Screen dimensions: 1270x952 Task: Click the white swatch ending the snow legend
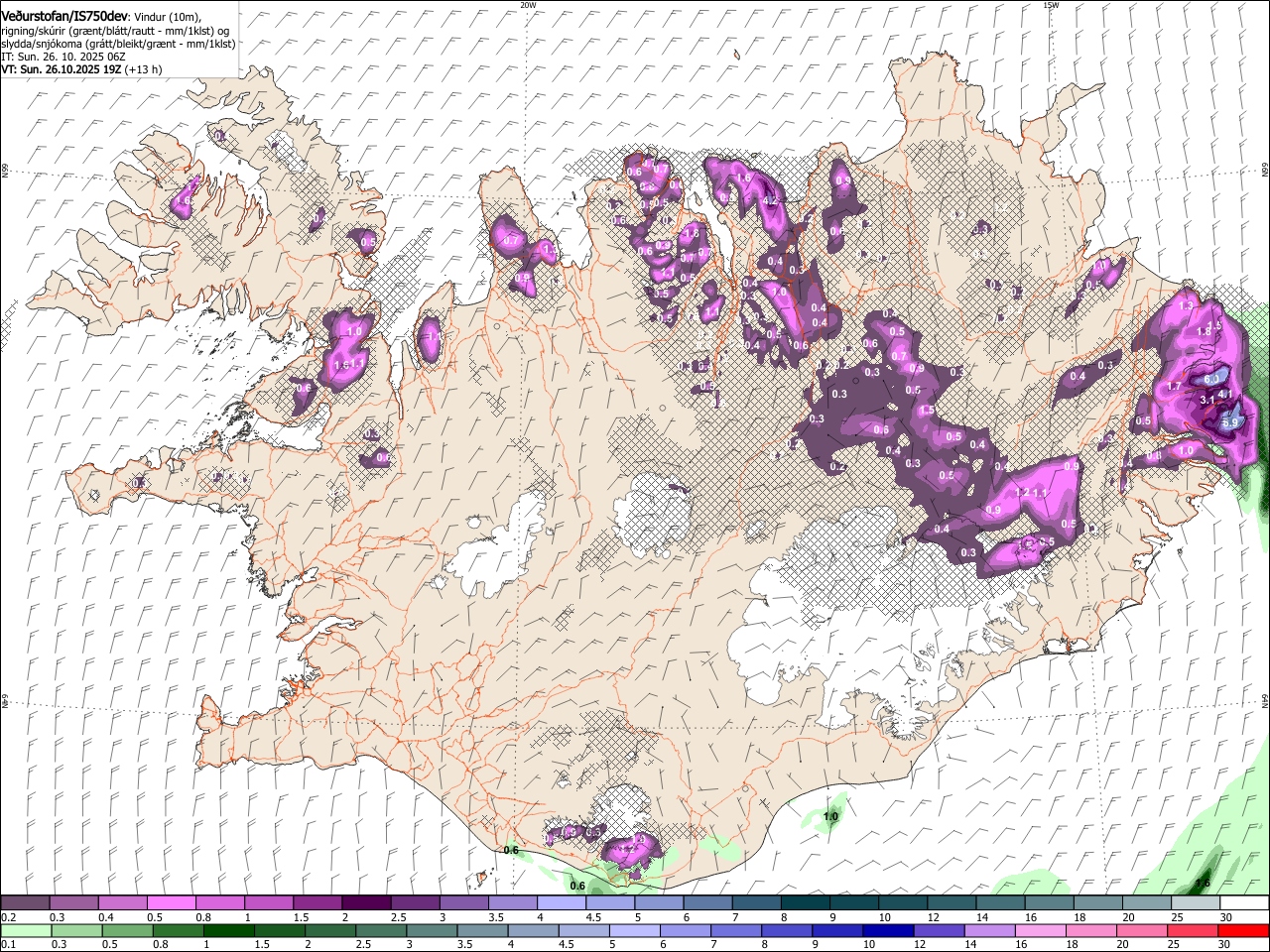pos(1244,902)
